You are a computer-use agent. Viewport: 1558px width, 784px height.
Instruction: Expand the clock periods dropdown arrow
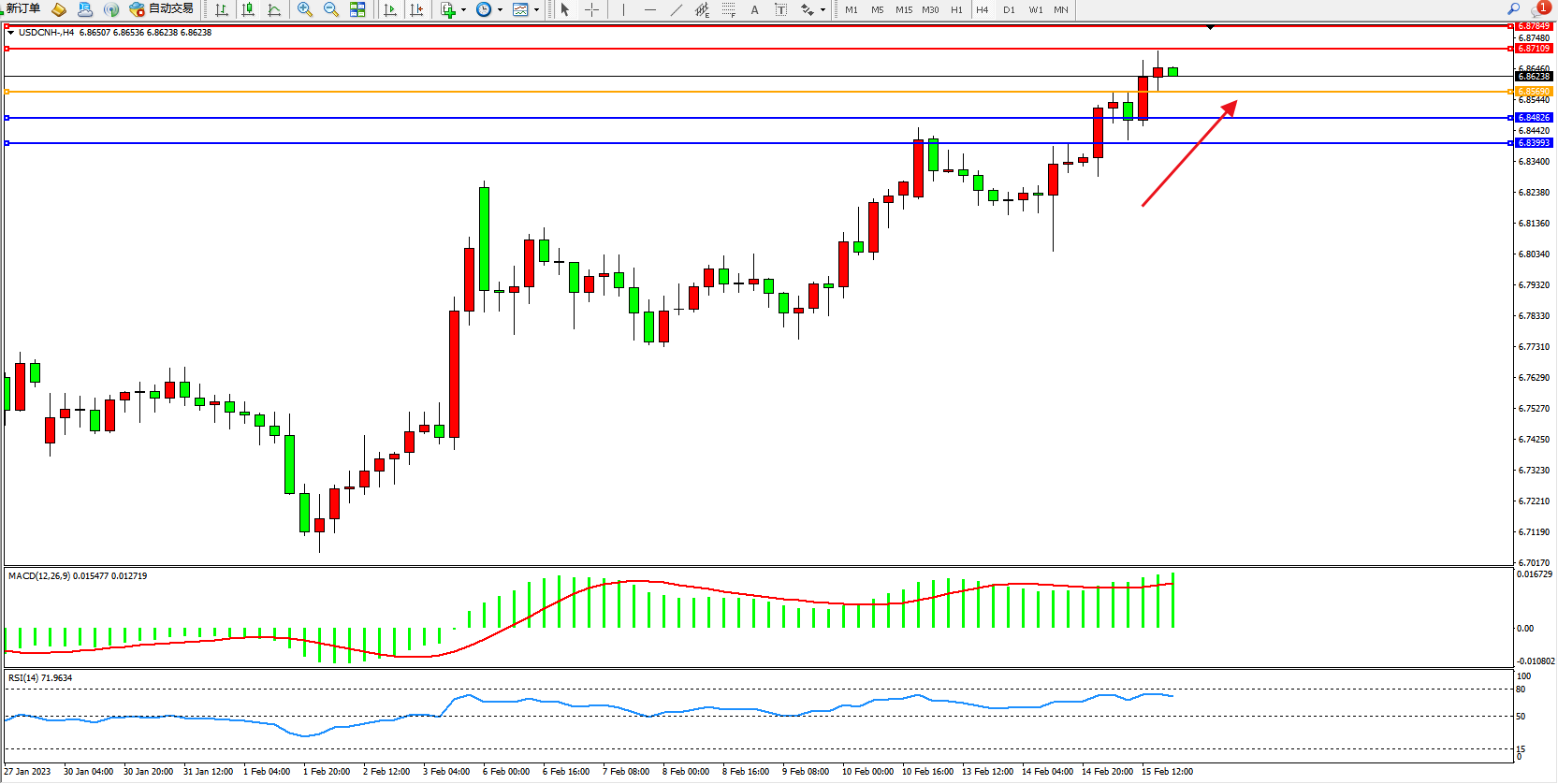[x=500, y=10]
